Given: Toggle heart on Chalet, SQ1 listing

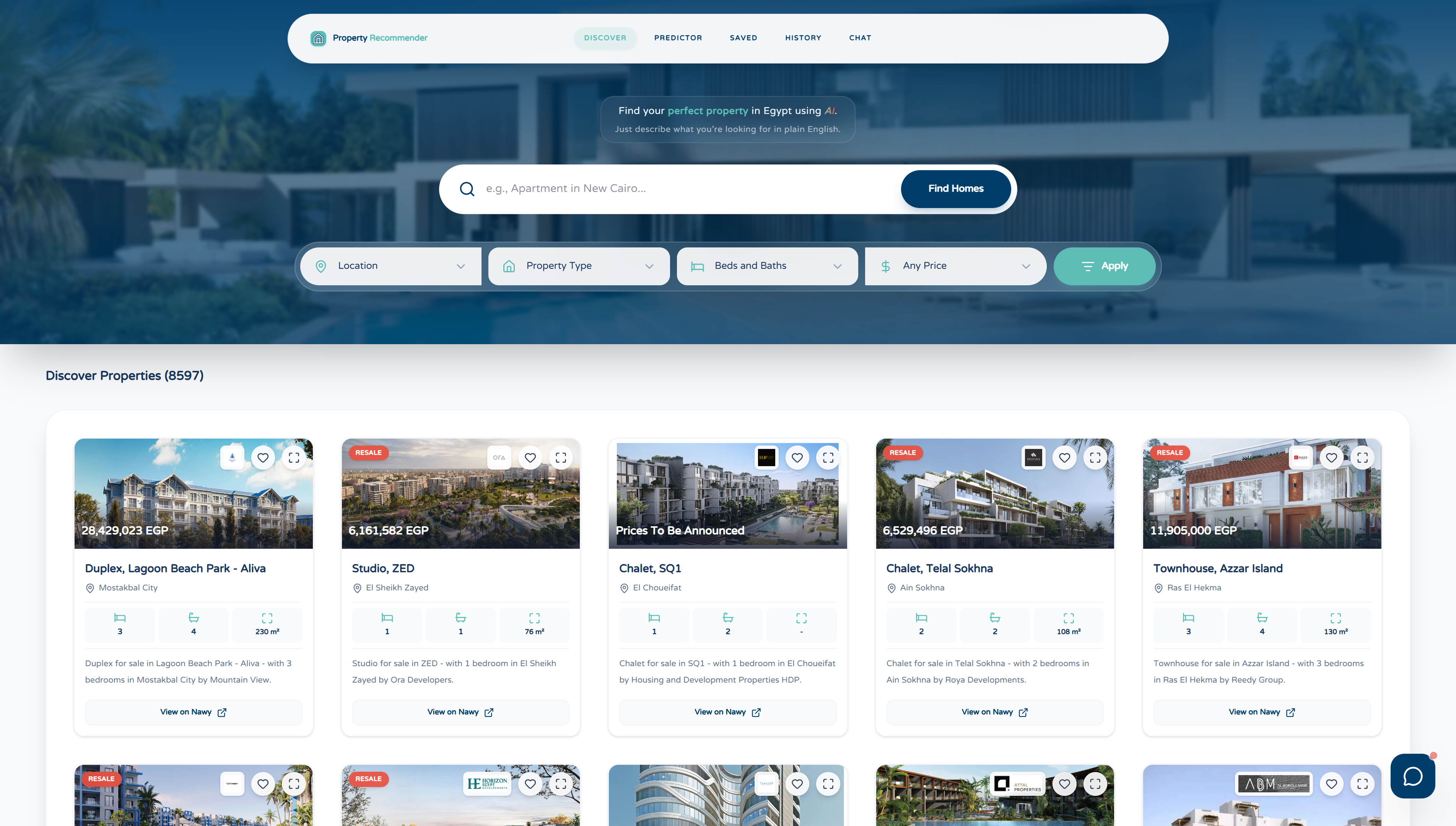Looking at the screenshot, I should pos(797,457).
